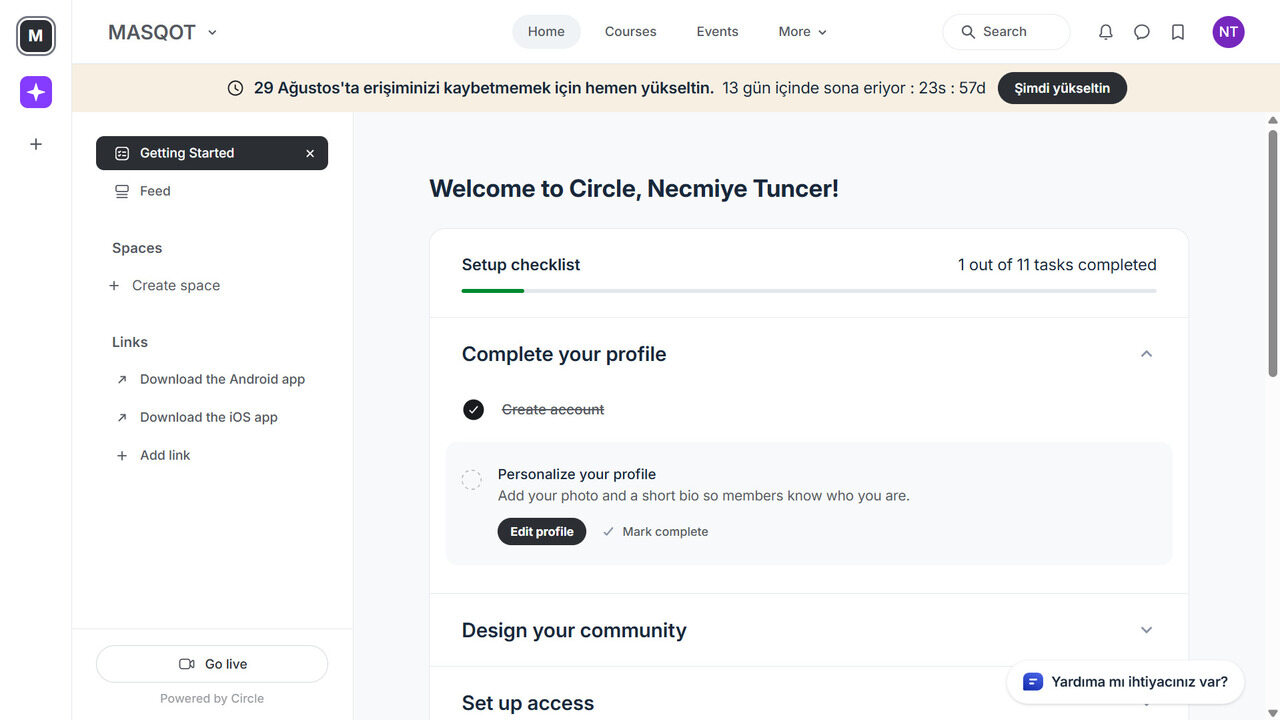Screen dimensions: 1280x720
Task: Click the Search input field
Action: pyautogui.click(x=1005, y=32)
